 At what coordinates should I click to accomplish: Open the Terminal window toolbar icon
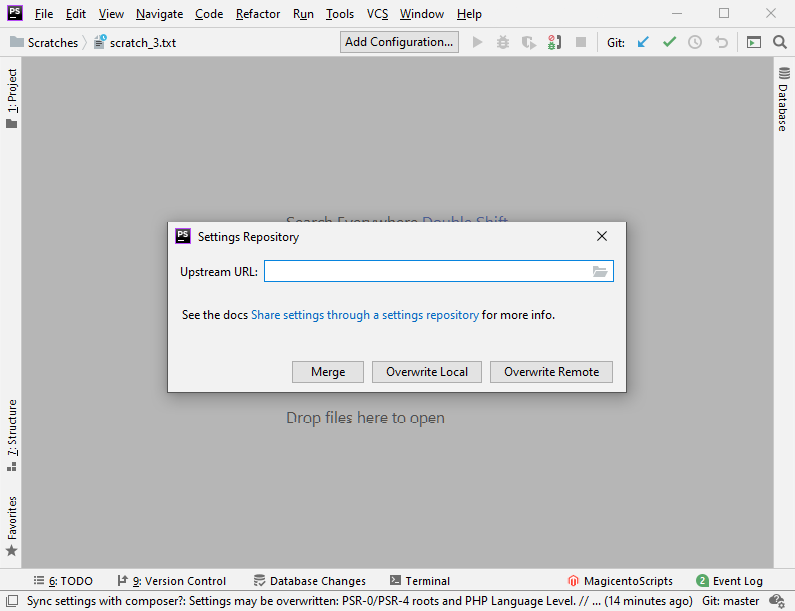[x=753, y=42]
